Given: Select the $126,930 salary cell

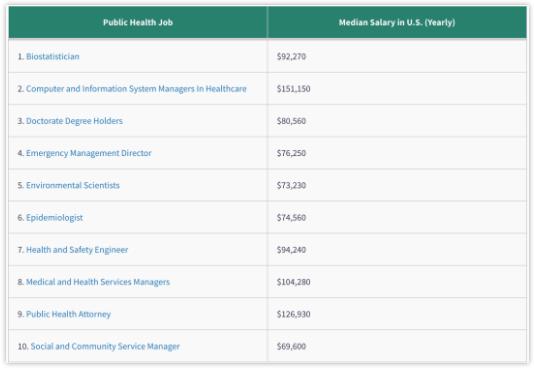Looking at the screenshot, I should point(293,314).
